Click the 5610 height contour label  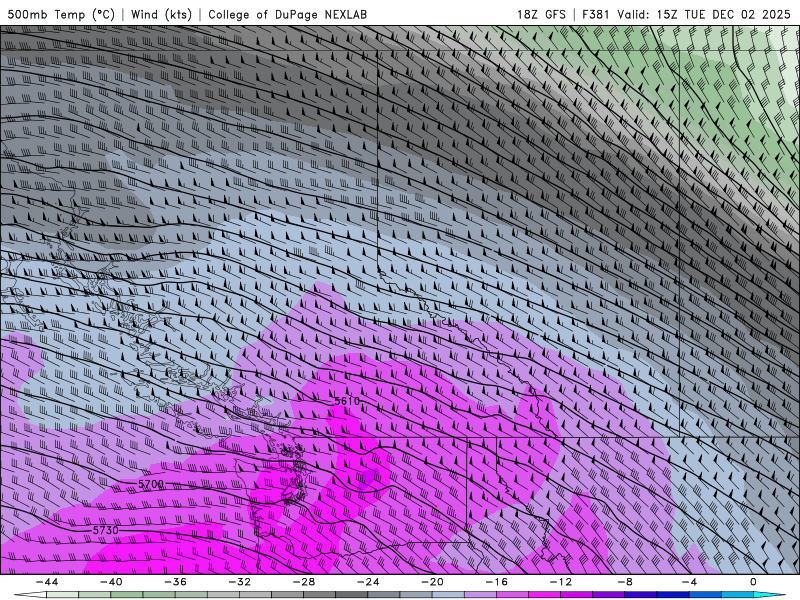tap(347, 401)
